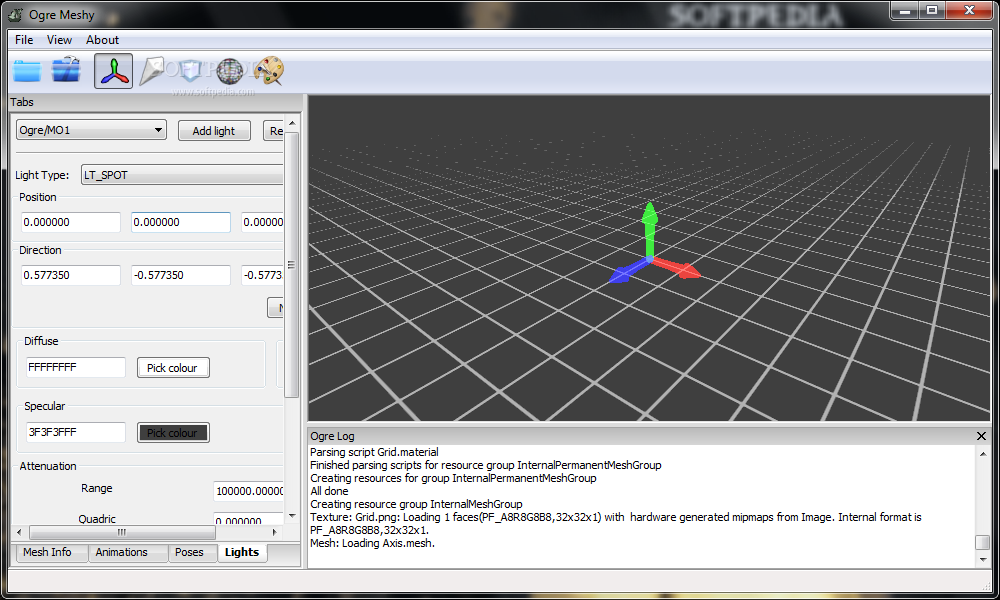Viewport: 1000px width, 600px height.
Task: Click the partially visible Re button
Action: click(274, 131)
